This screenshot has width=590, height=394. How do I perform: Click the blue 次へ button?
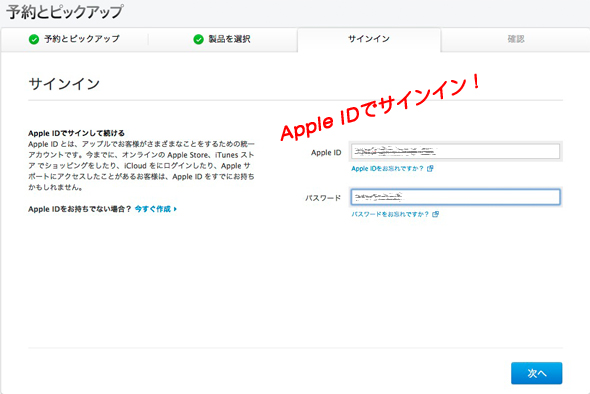[x=537, y=373]
